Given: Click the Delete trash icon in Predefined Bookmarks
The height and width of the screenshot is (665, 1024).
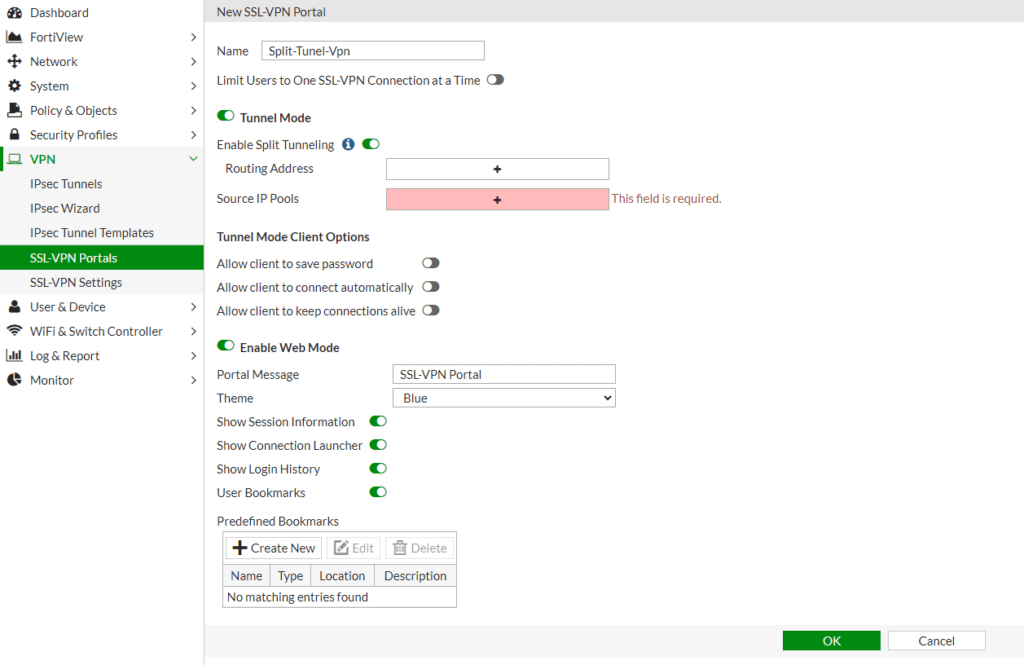Looking at the screenshot, I should point(419,547).
